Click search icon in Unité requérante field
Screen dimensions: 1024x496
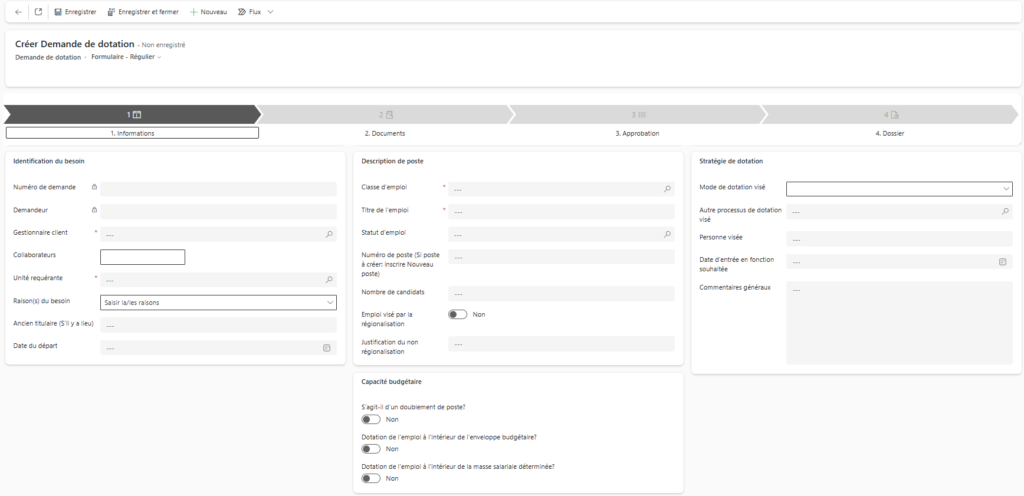(x=329, y=279)
